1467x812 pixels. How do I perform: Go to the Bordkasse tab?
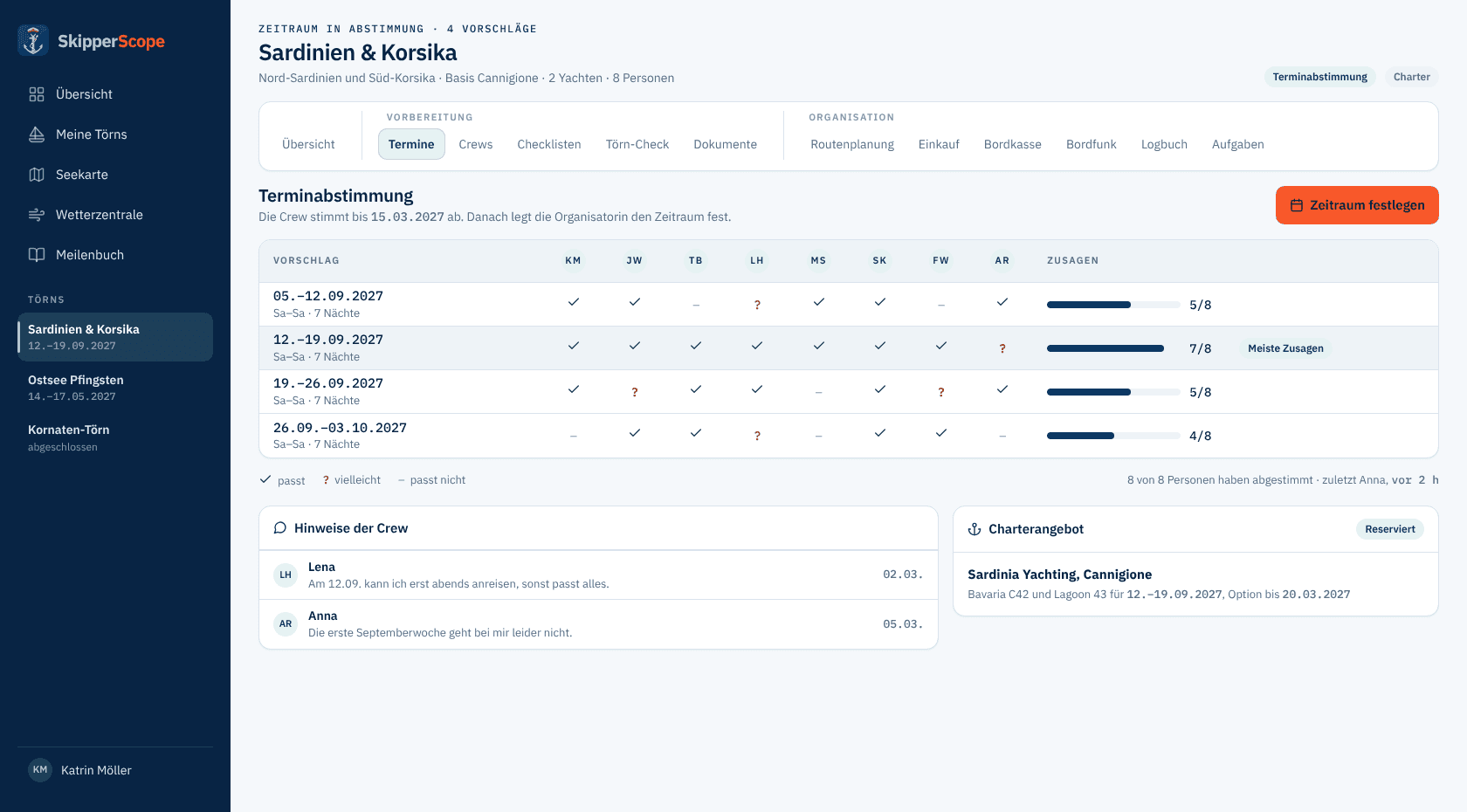[1013, 144]
